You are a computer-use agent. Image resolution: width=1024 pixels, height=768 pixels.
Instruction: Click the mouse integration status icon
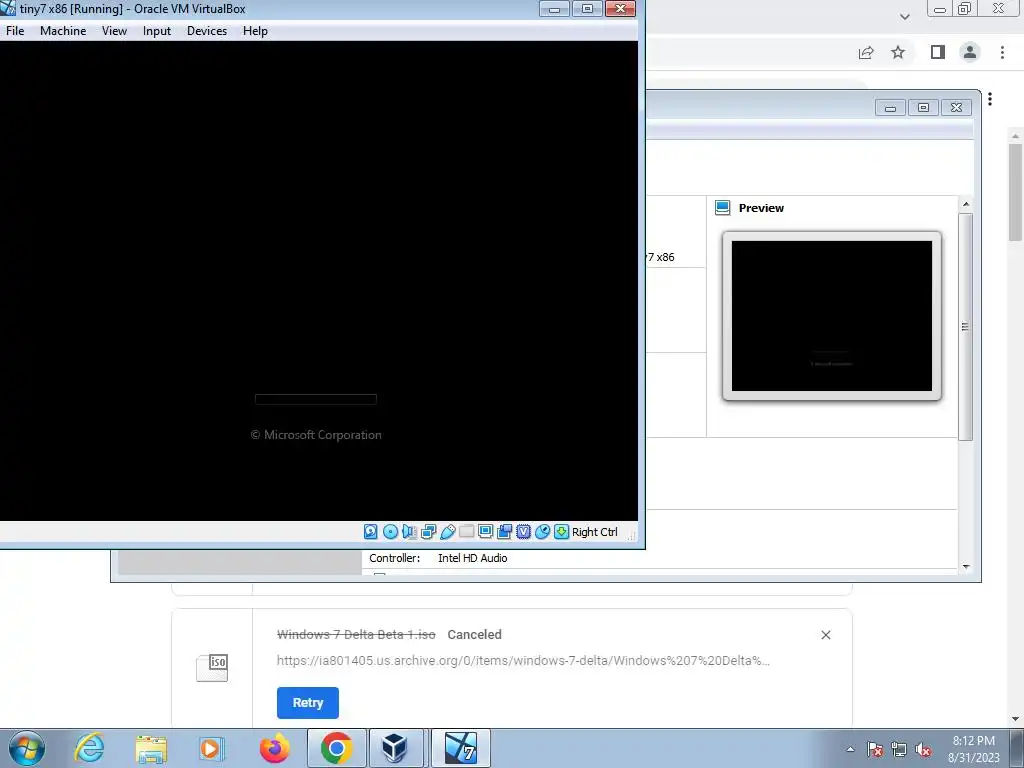coord(542,532)
